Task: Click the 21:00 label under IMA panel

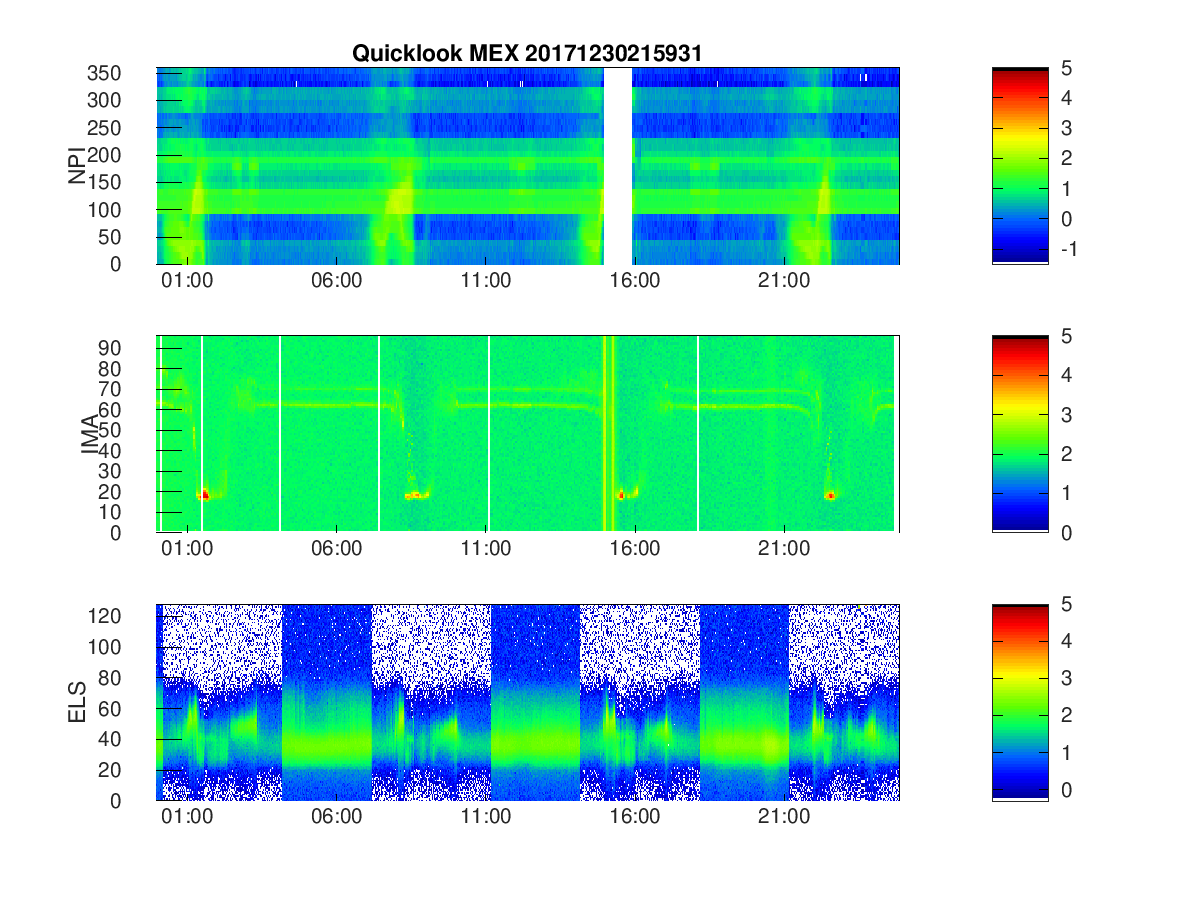Action: [783, 549]
